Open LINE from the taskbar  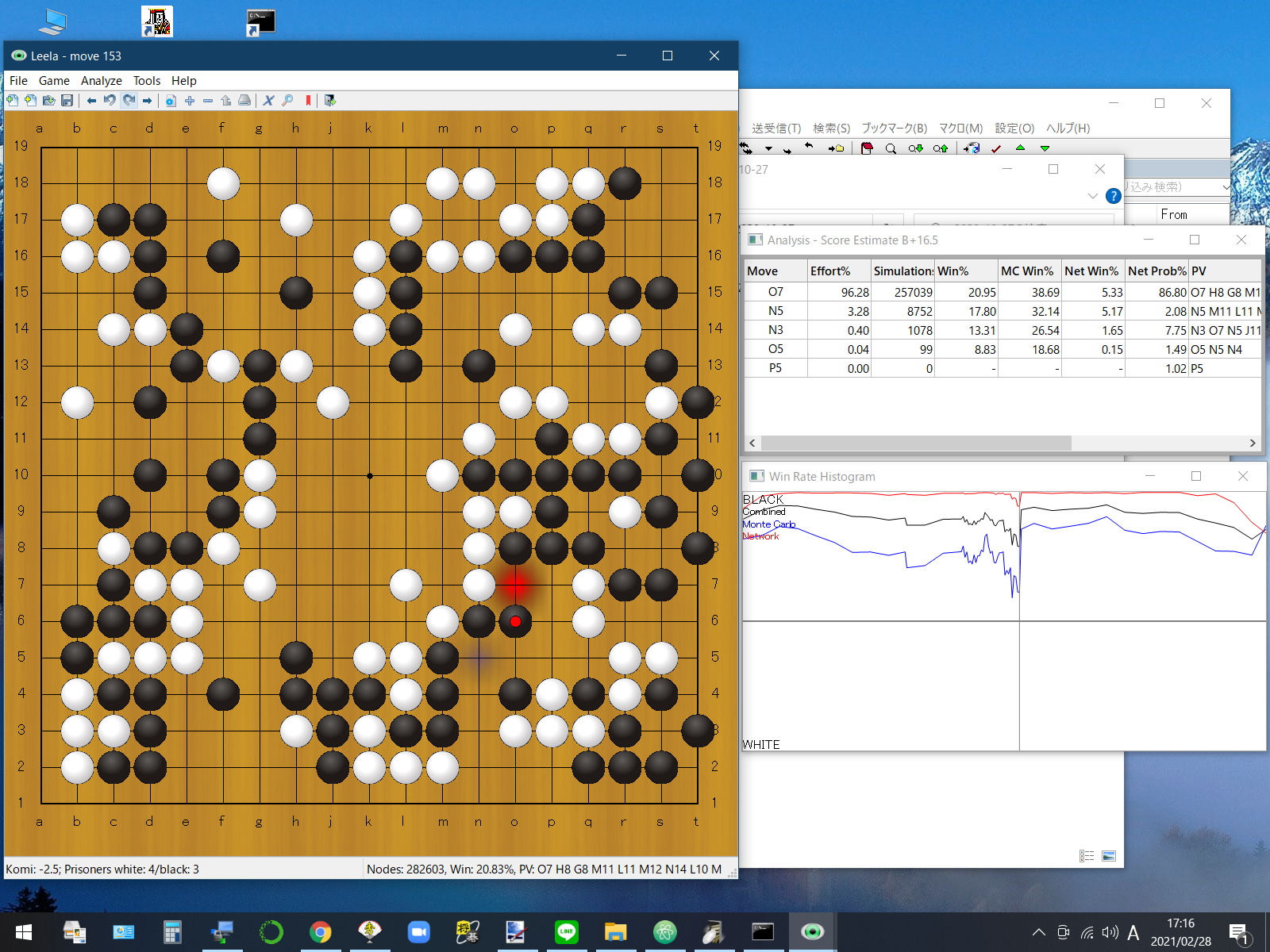tap(566, 932)
